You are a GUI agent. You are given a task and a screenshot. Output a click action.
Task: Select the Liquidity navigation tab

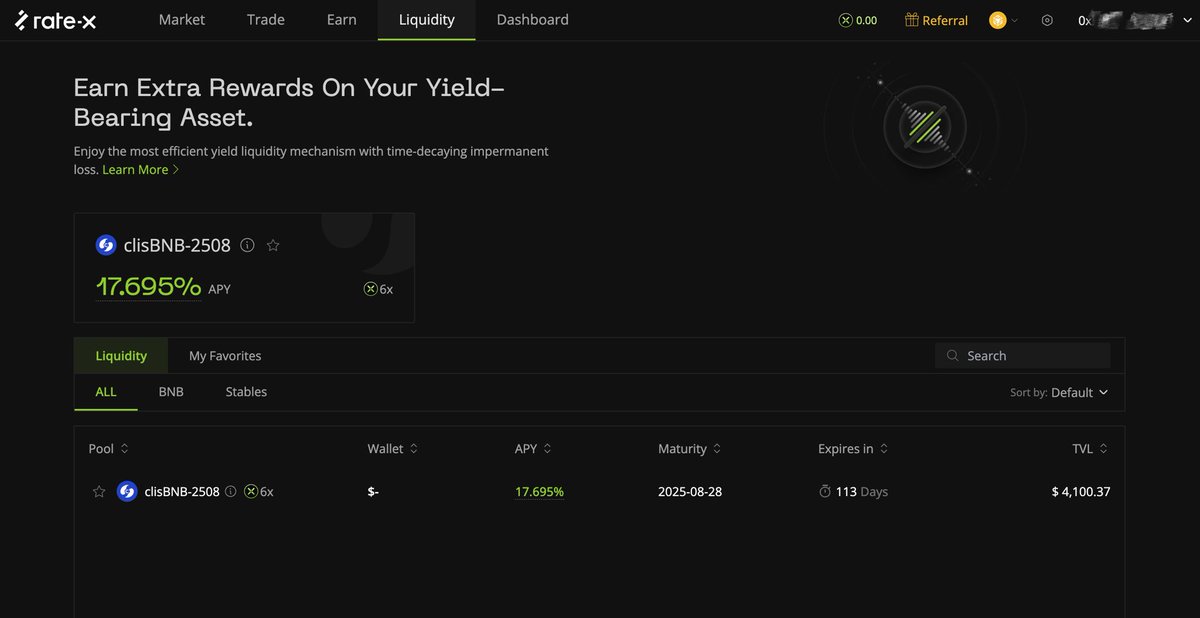[427, 20]
